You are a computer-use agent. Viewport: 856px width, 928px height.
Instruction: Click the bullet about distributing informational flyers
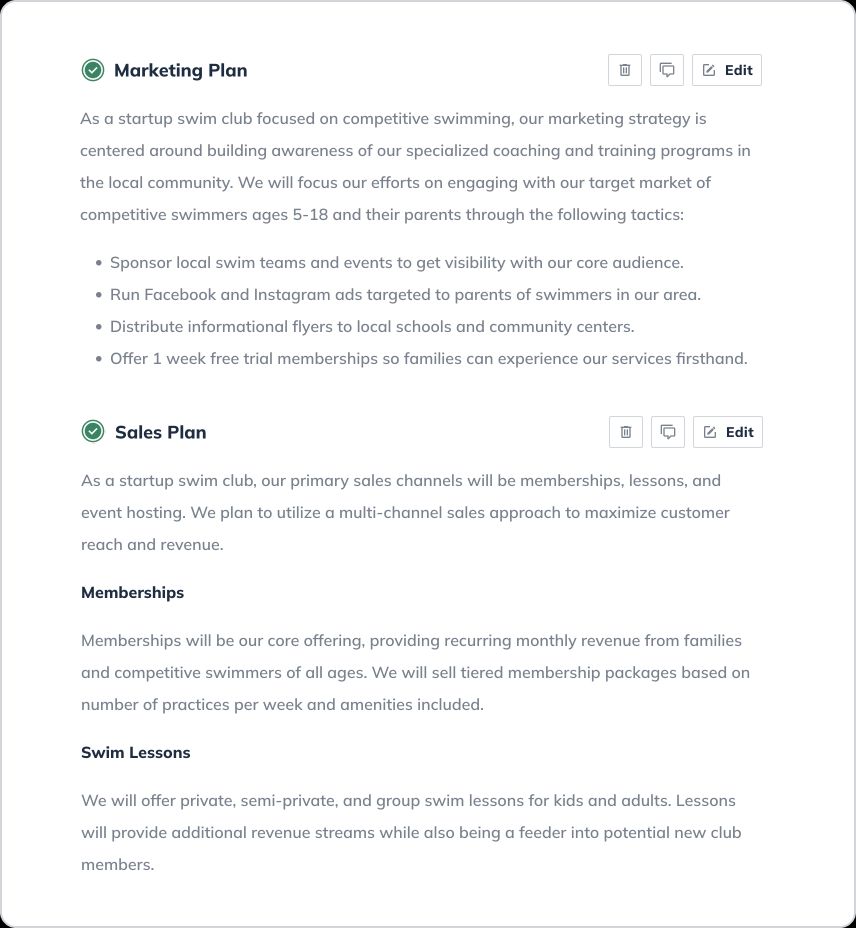(x=372, y=326)
